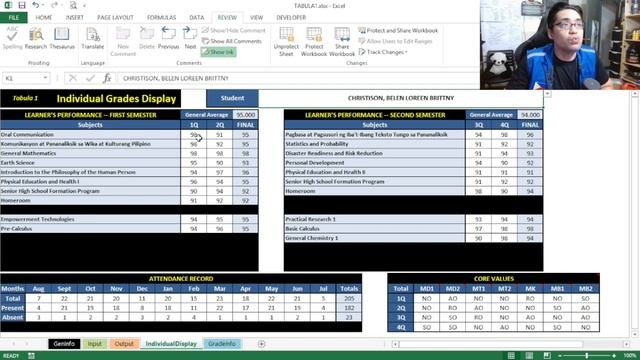The height and width of the screenshot is (360, 640).
Task: Toggle the Show Ink button
Action: (218, 52)
